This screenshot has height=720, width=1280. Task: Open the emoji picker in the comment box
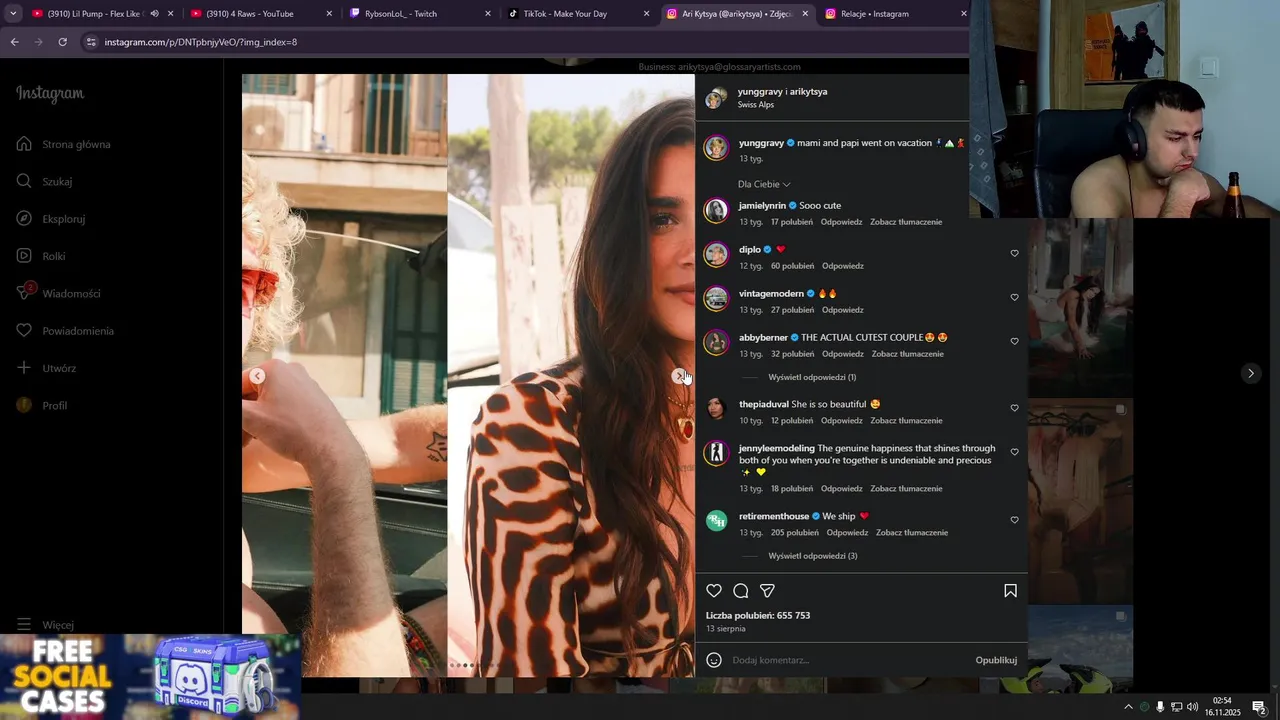714,660
